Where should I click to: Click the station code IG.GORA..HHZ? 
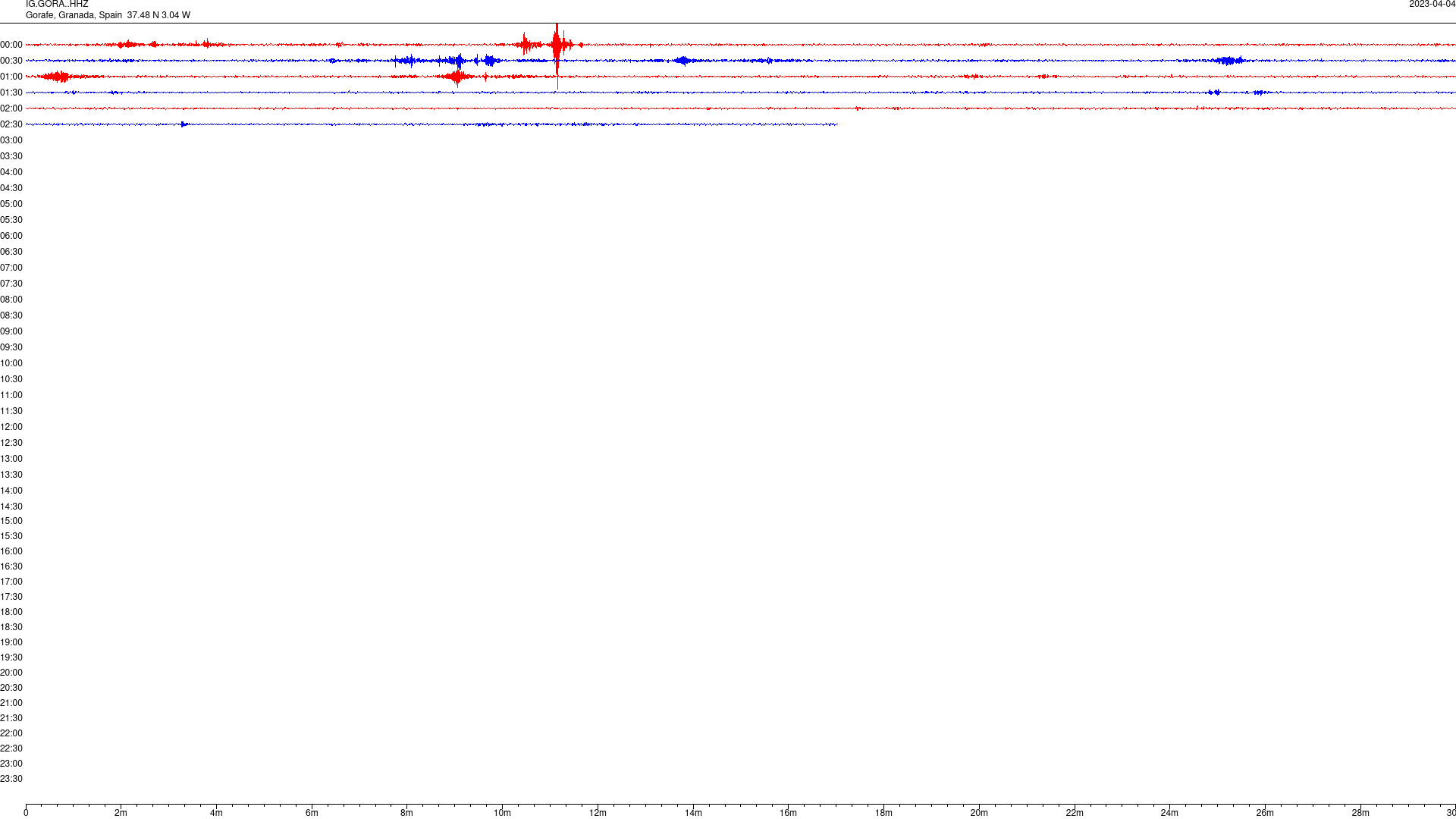pos(57,5)
